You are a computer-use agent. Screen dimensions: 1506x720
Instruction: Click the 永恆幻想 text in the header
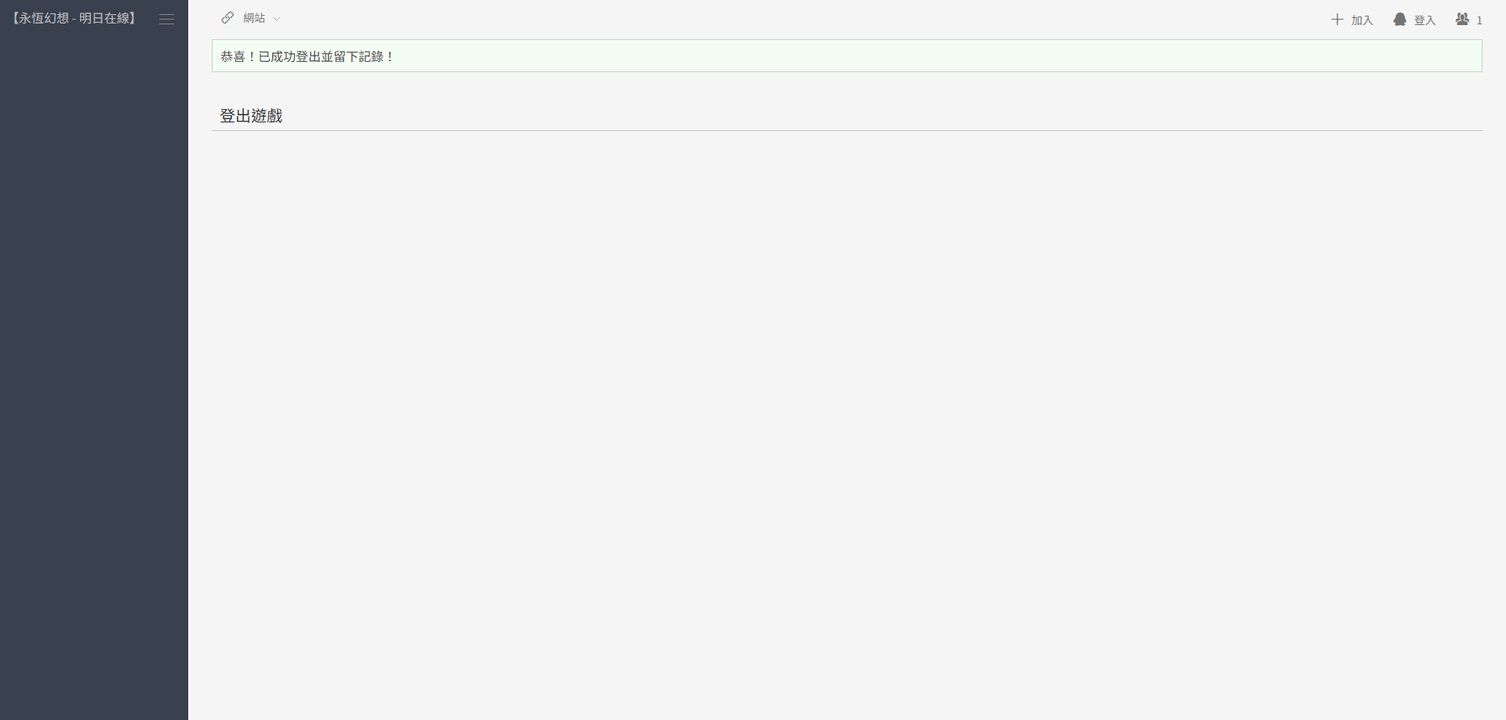(44, 18)
